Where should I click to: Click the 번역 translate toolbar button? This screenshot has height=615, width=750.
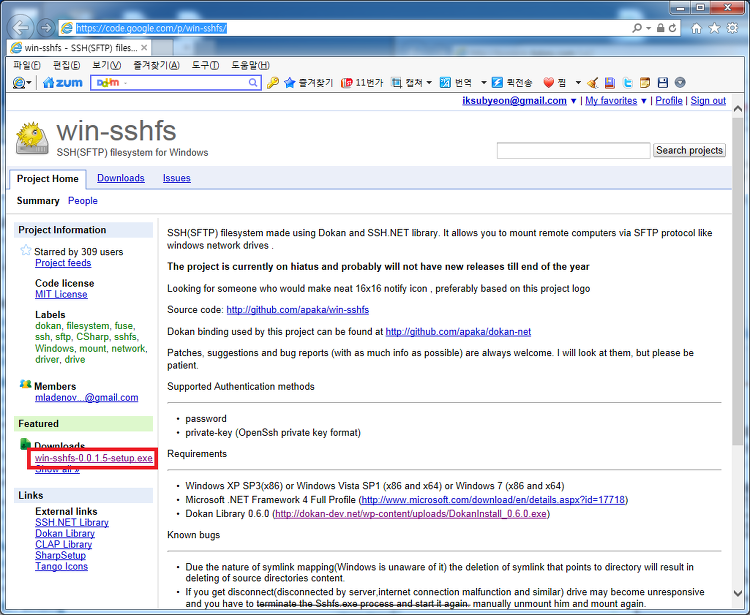456,83
